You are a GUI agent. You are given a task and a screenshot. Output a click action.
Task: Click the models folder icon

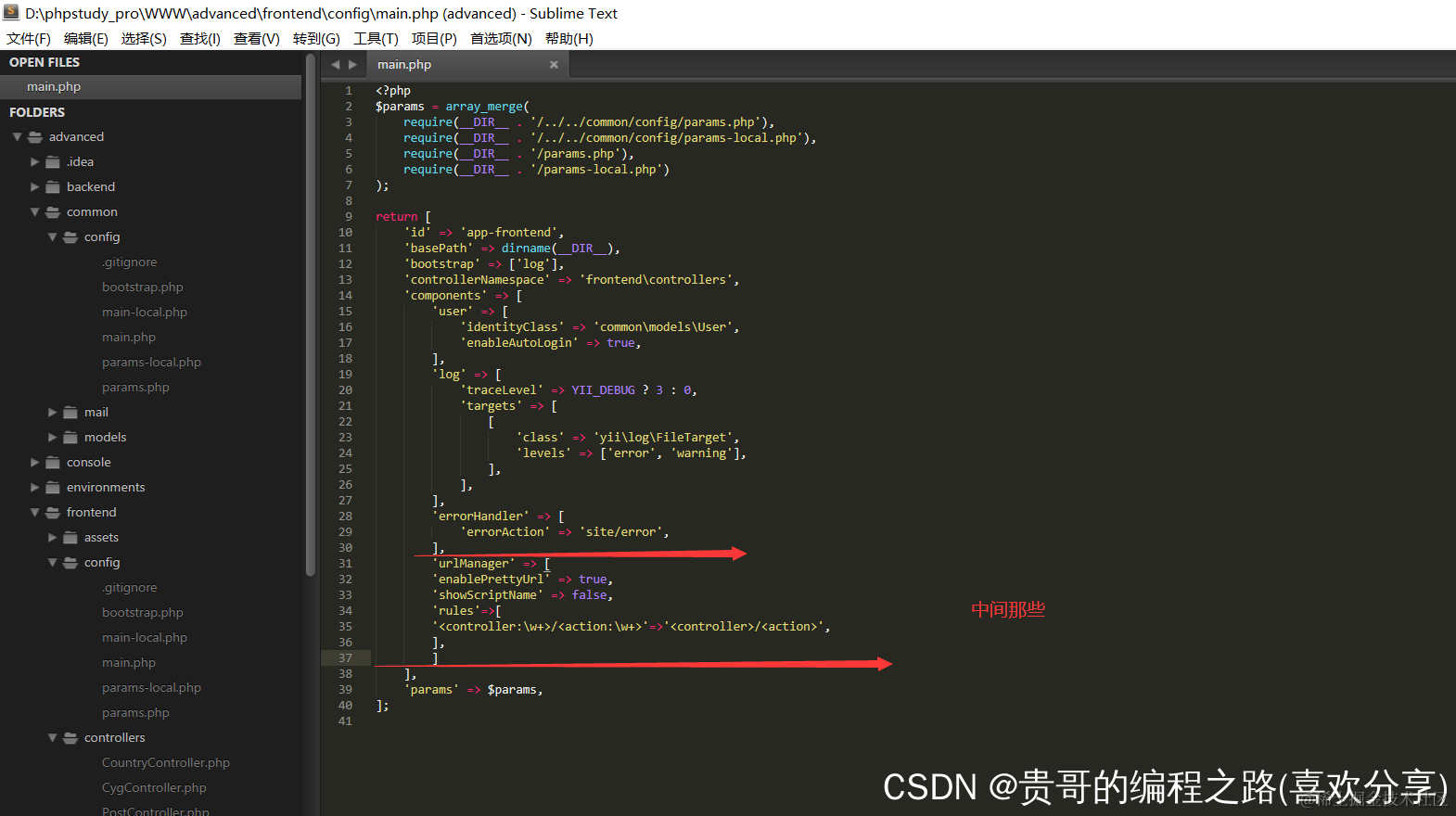70,438
